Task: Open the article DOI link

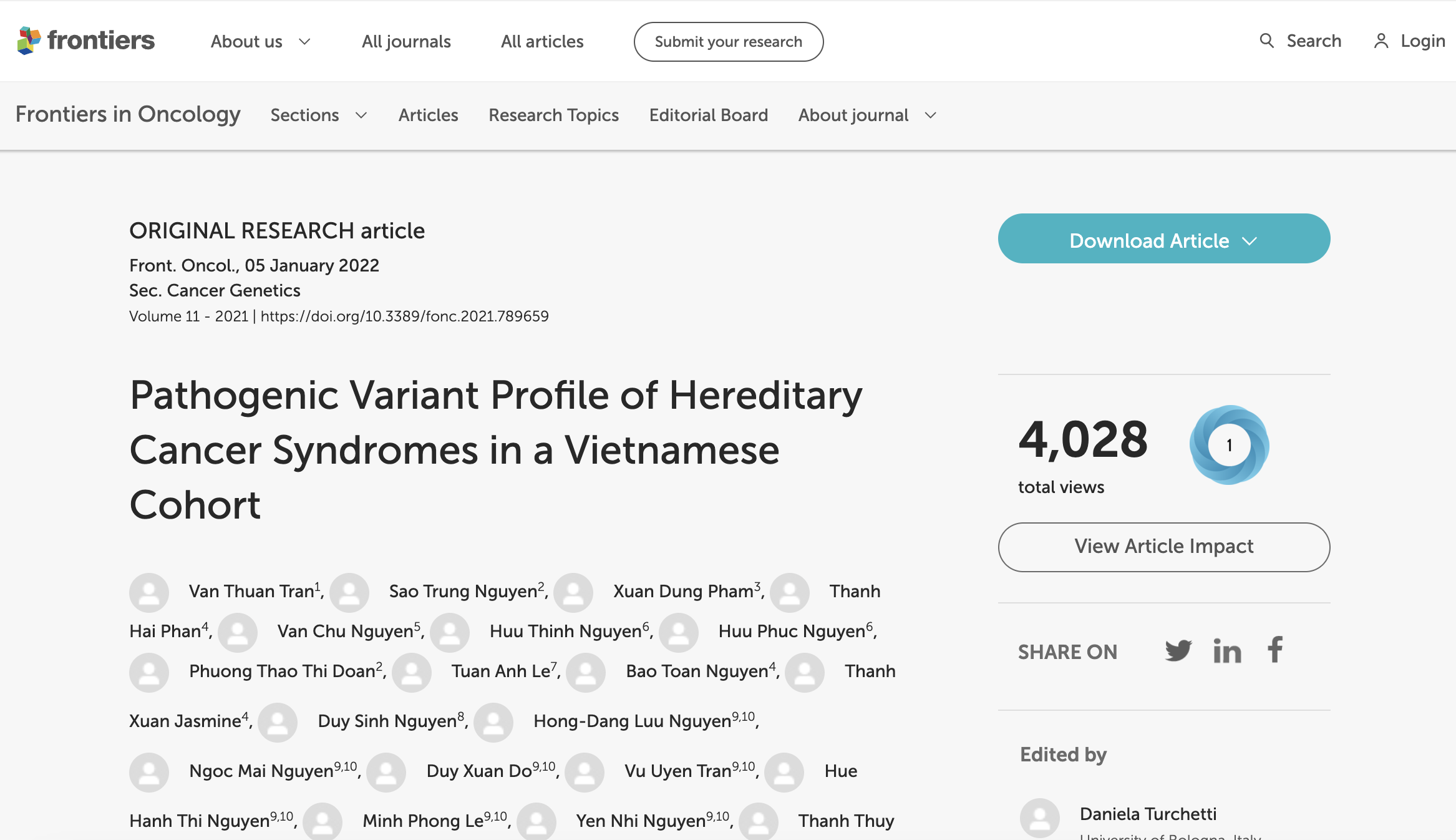Action: point(404,316)
